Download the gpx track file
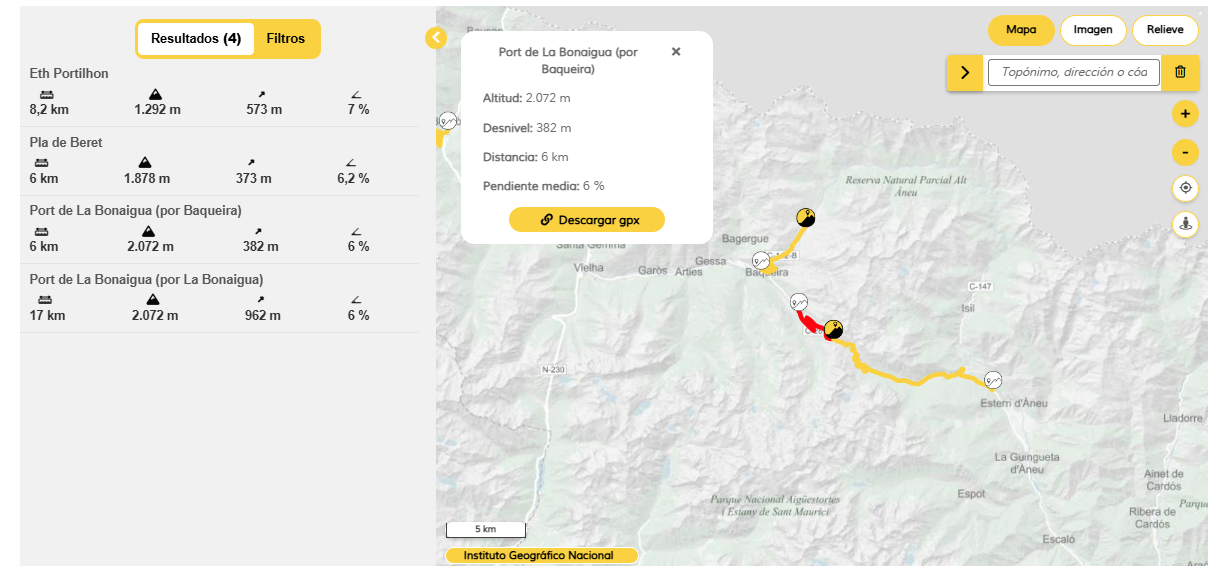 [x=587, y=220]
